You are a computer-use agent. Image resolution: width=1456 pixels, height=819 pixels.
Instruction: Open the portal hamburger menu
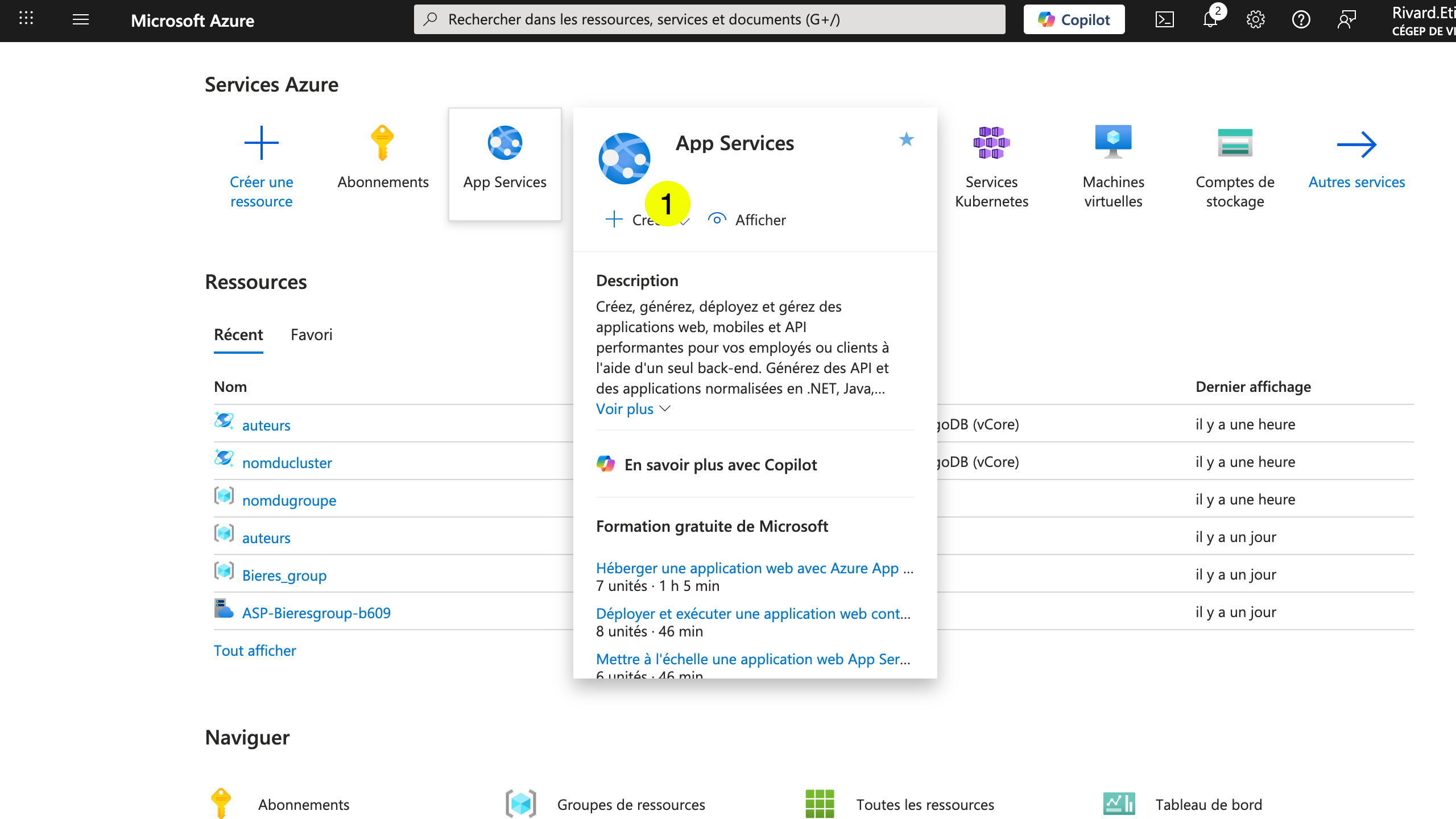80,19
